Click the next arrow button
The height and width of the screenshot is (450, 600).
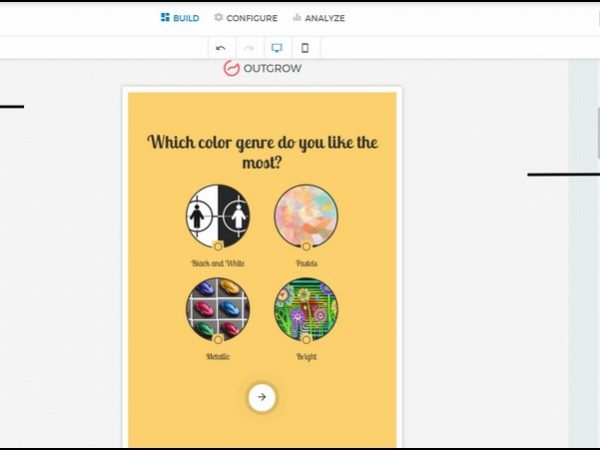262,397
